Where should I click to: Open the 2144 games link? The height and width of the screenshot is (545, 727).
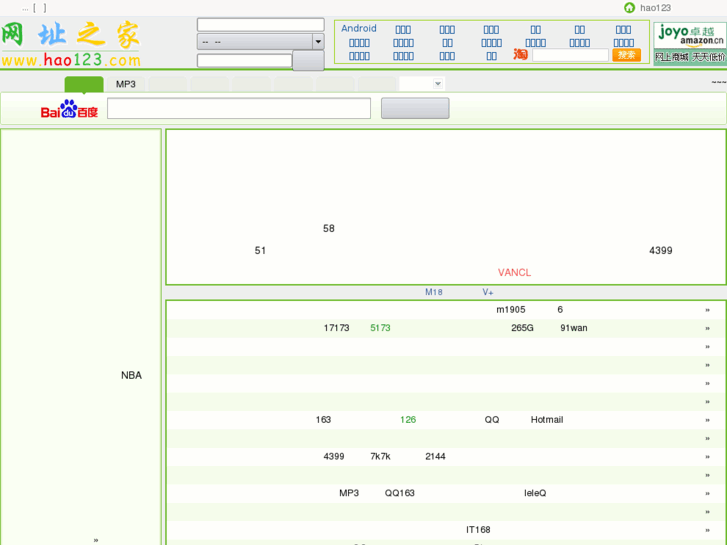pyautogui.click(x=435, y=456)
